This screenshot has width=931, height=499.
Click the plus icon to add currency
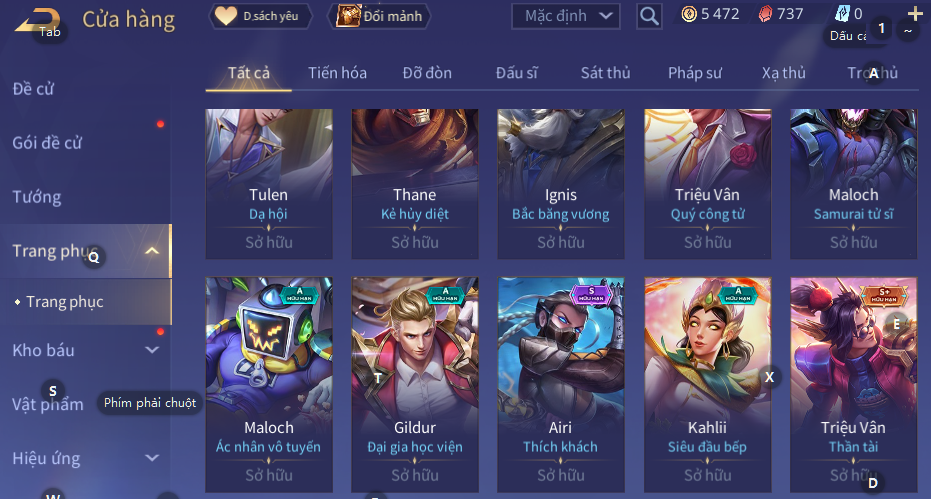click(915, 13)
